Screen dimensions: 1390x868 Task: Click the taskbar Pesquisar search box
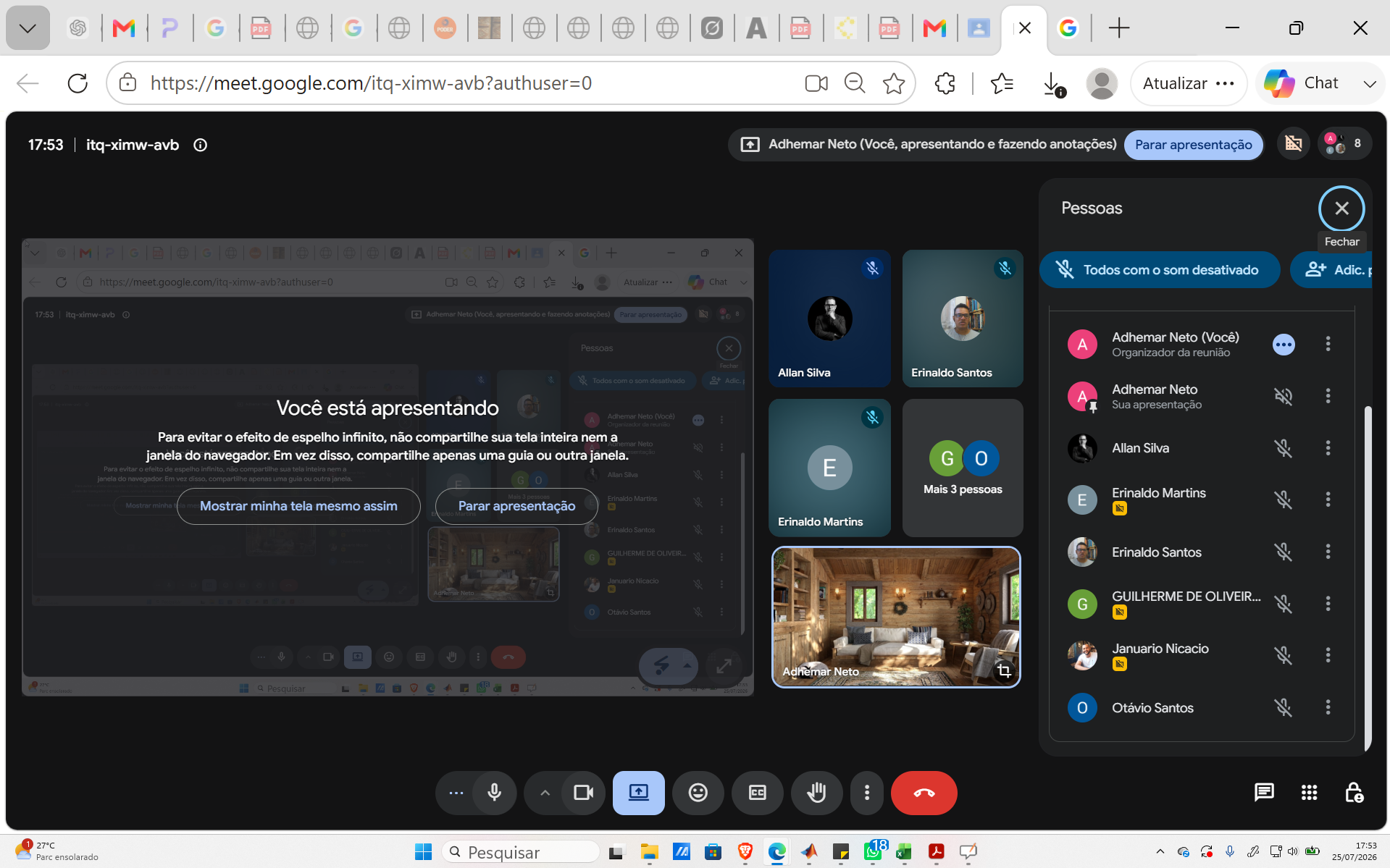coord(521,851)
